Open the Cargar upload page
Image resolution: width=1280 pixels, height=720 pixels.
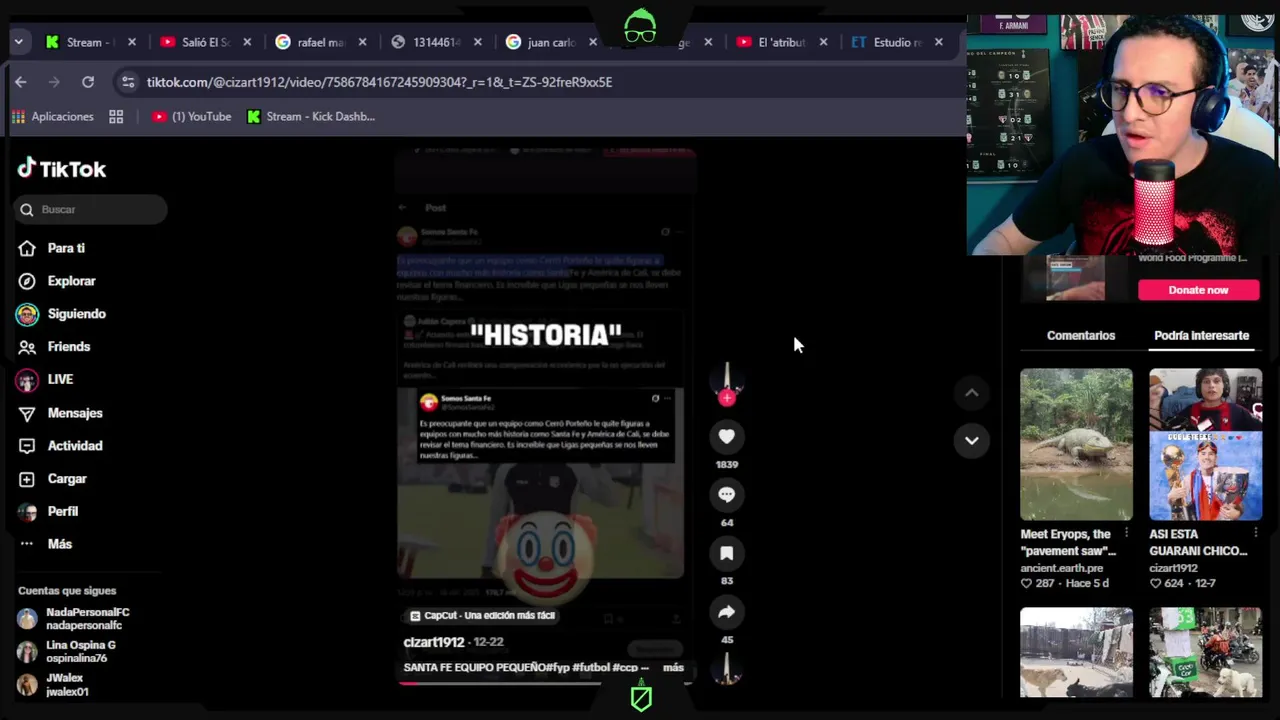pos(67,479)
